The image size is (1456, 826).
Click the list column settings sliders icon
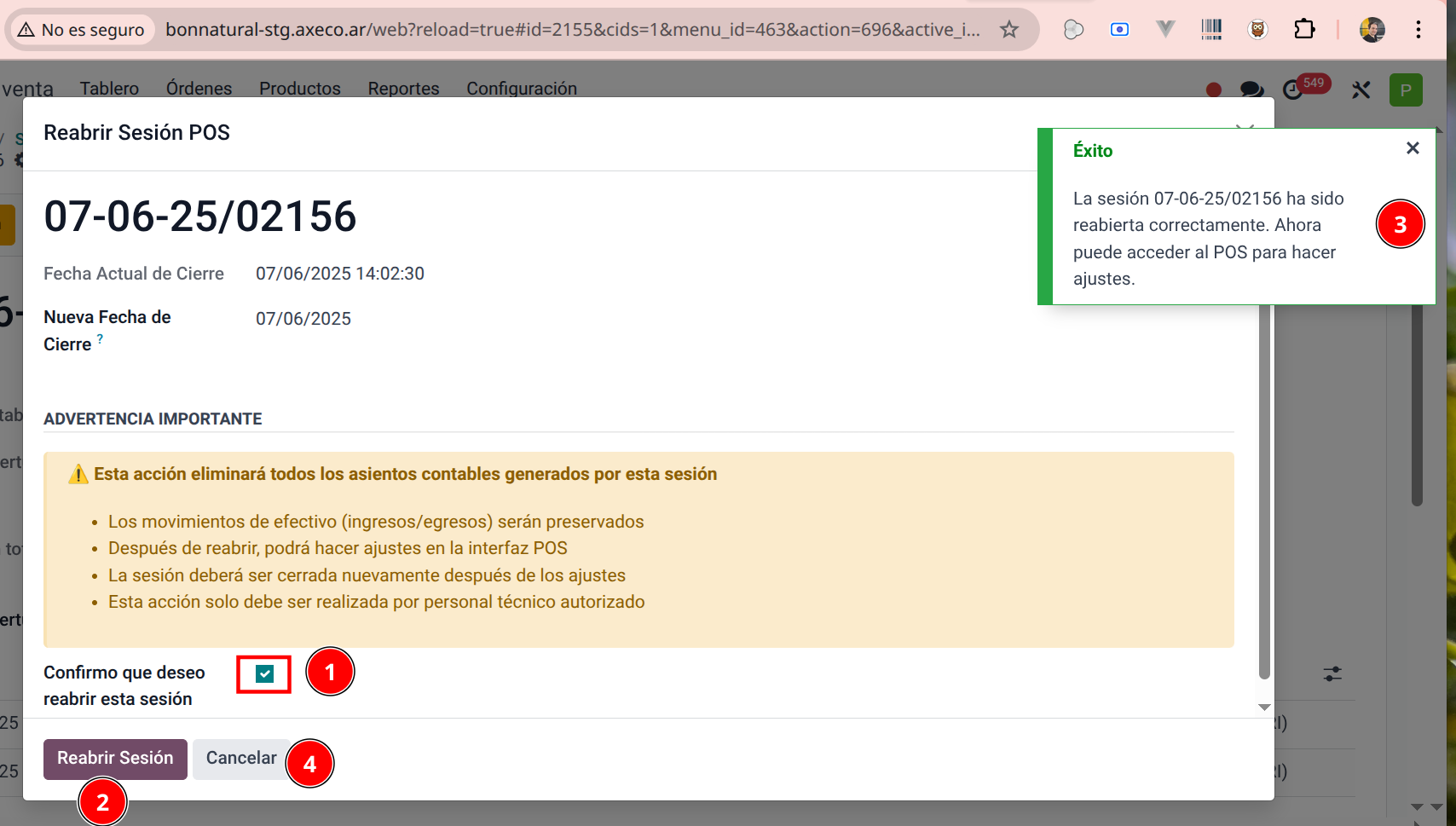coord(1332,674)
